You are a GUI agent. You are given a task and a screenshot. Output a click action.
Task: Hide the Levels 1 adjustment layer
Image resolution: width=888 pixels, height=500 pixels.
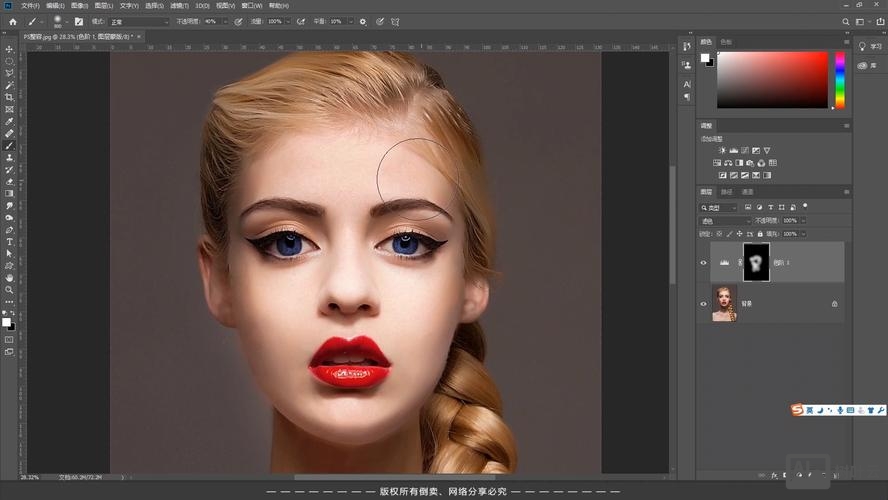tap(703, 262)
